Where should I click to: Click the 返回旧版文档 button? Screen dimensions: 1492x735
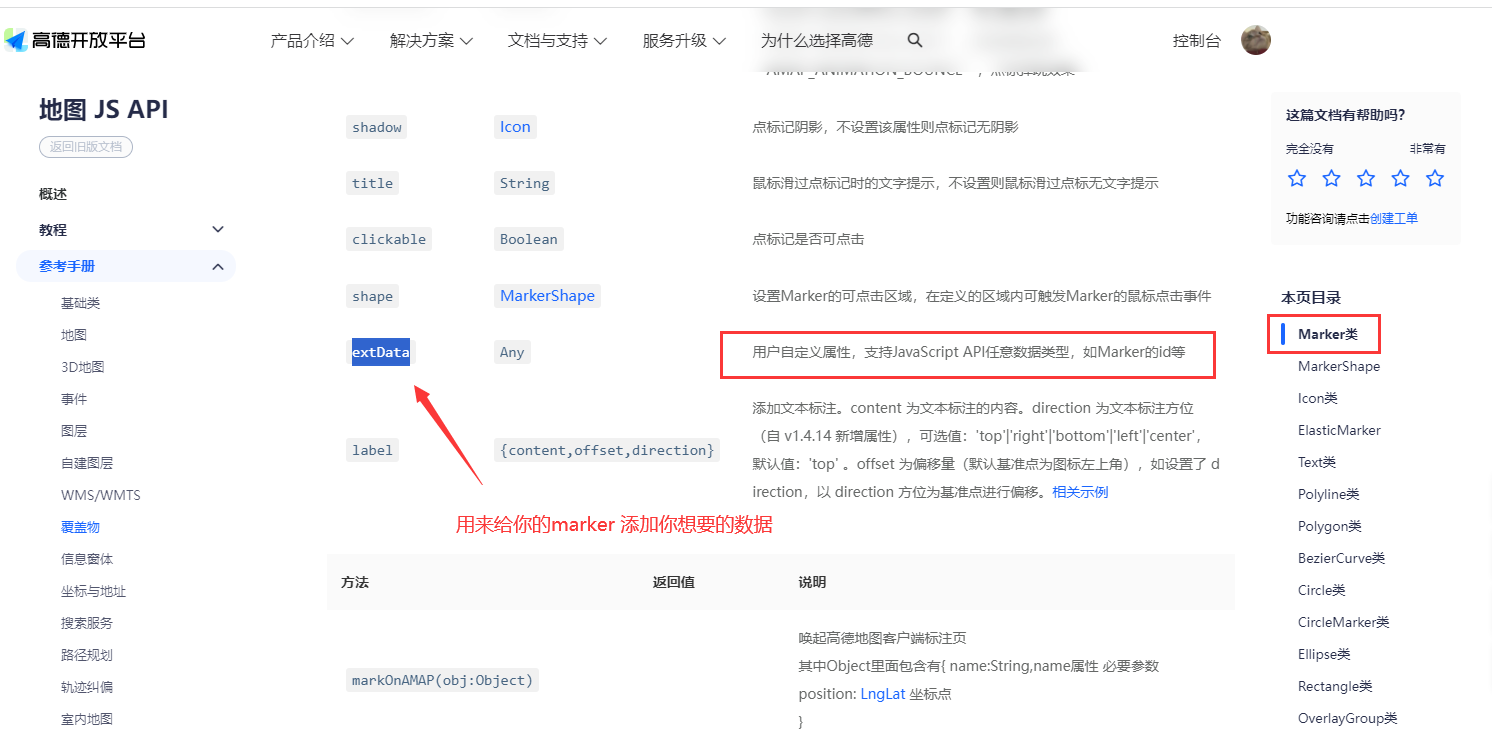click(85, 146)
